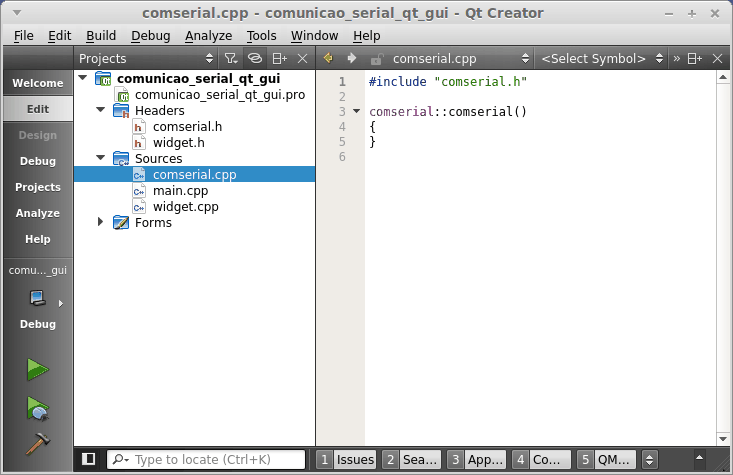Close the Projects side panel
The image size is (733, 475).
click(302, 58)
